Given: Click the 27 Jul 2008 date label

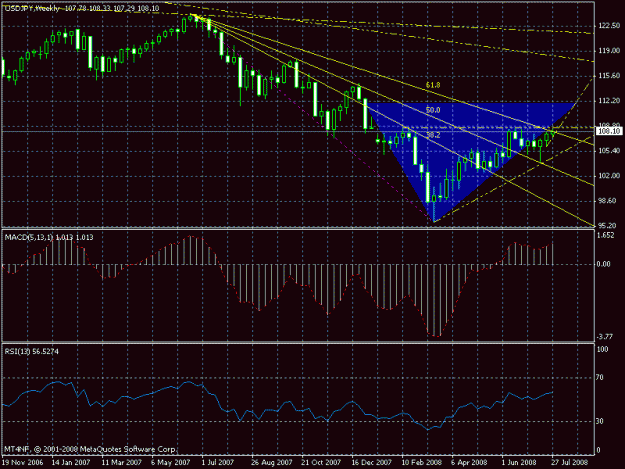Looking at the screenshot, I should click(570, 462).
